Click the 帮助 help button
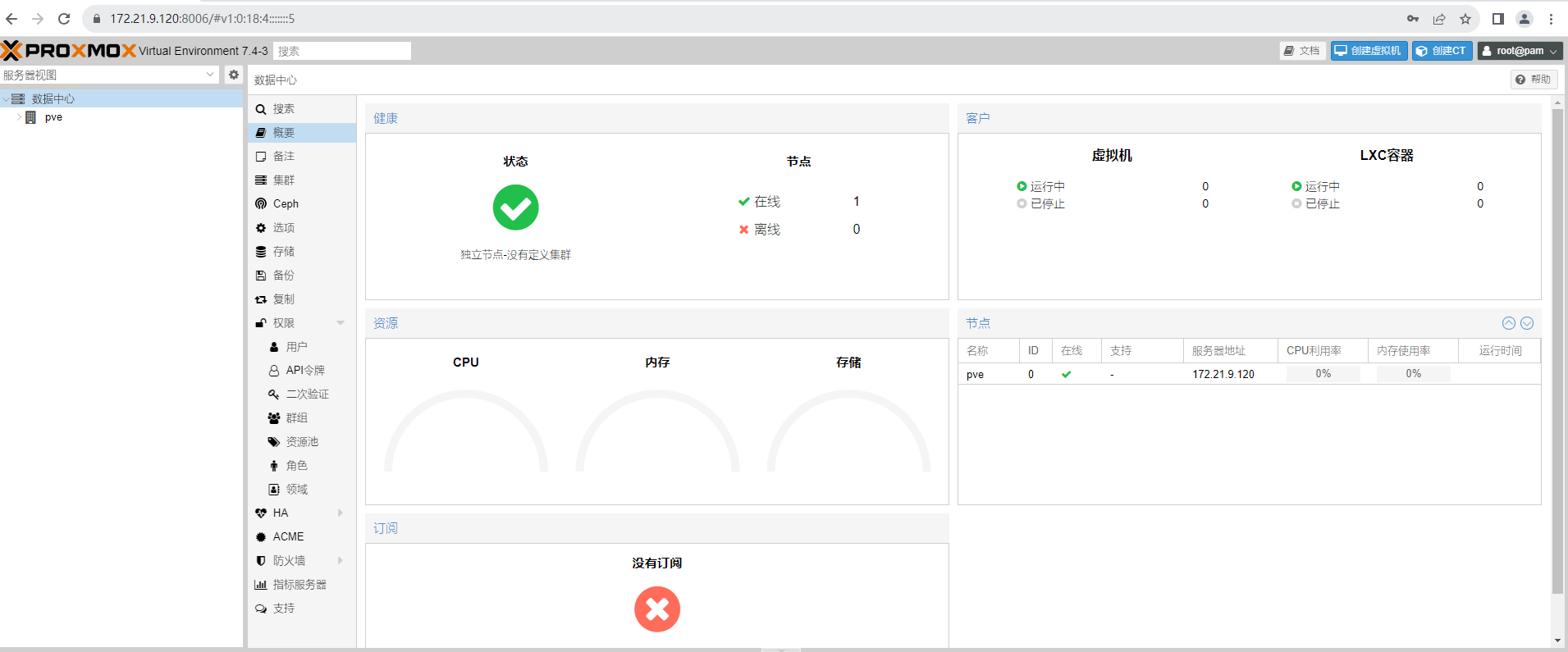1568x652 pixels. pyautogui.click(x=1534, y=80)
